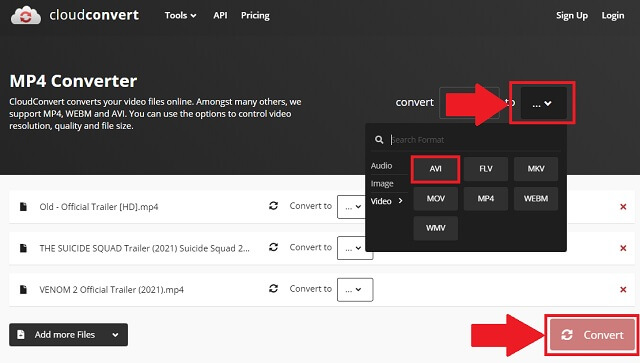The height and width of the screenshot is (363, 640).
Task: Click refresh icon in SUICIDE SQUAD Trailer row
Action: coord(273,247)
